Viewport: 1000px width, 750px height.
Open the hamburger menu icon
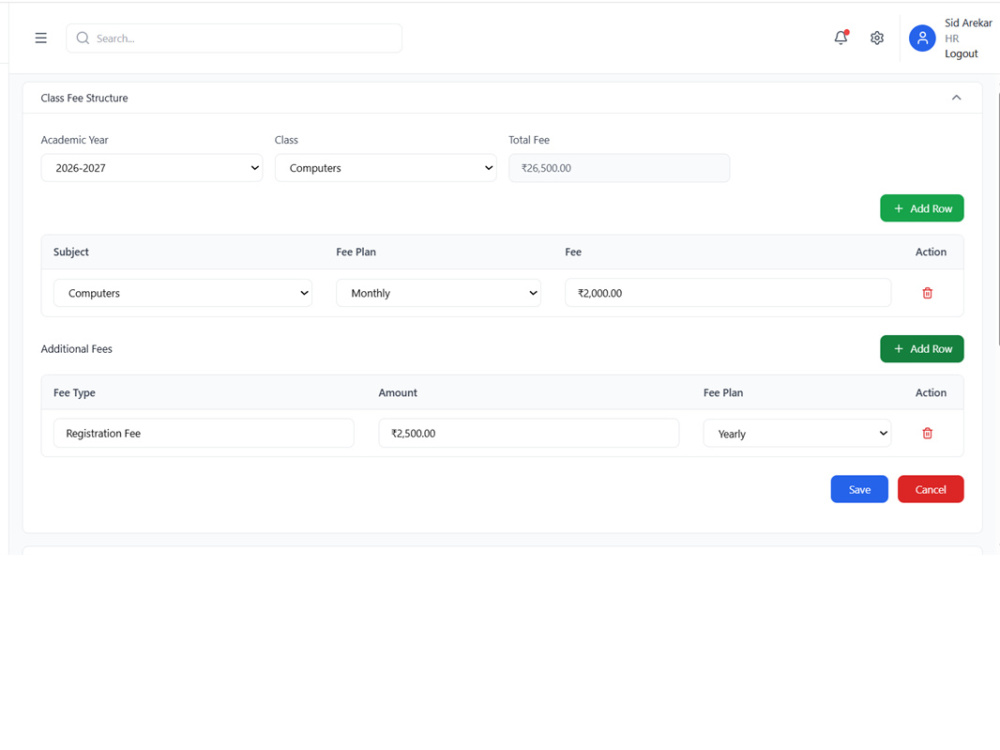coord(41,38)
